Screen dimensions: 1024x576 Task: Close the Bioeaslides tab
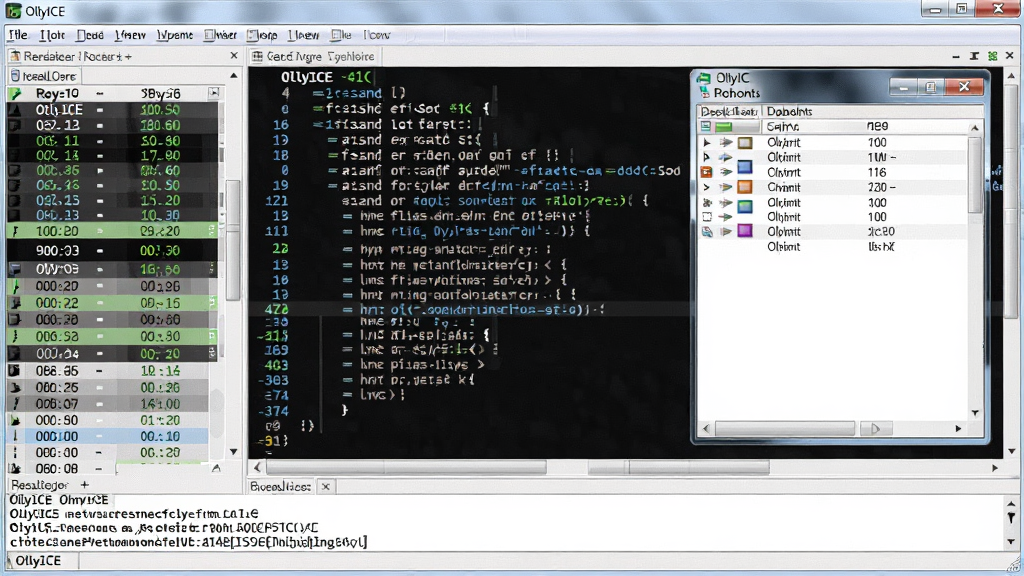pos(325,487)
